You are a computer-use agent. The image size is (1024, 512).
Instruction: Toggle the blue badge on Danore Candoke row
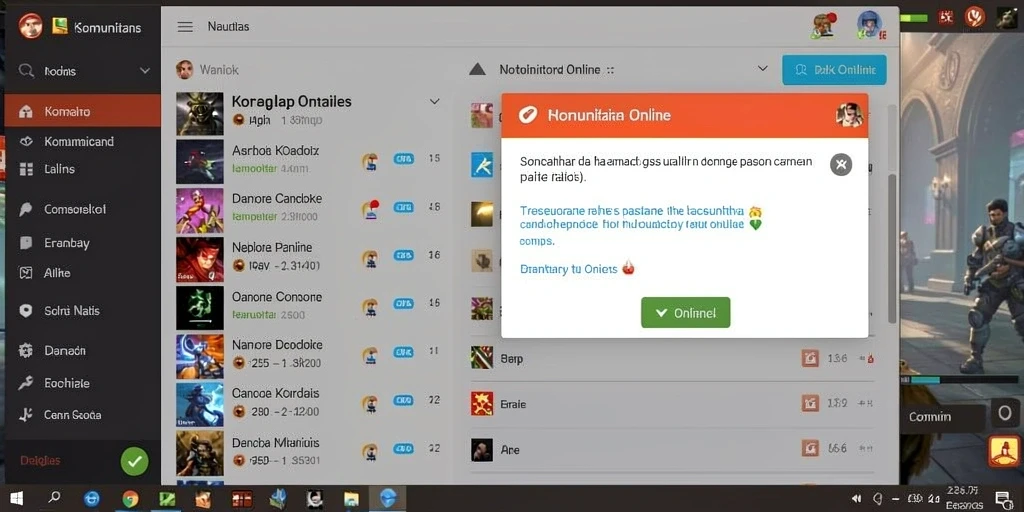click(x=404, y=207)
